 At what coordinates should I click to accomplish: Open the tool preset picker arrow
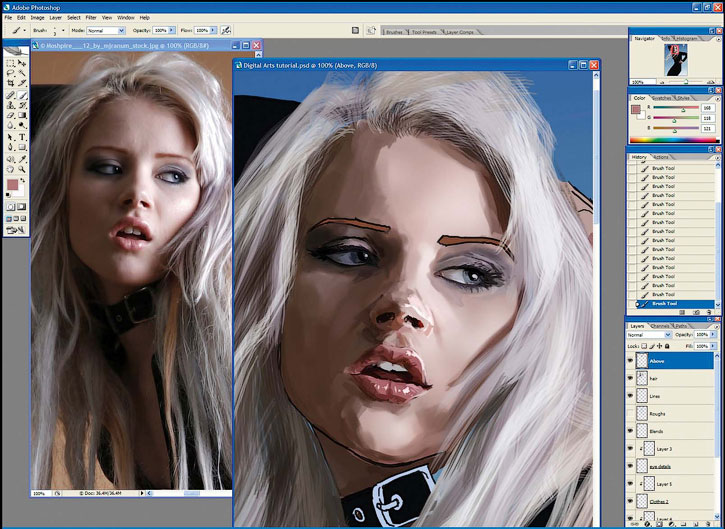25,31
